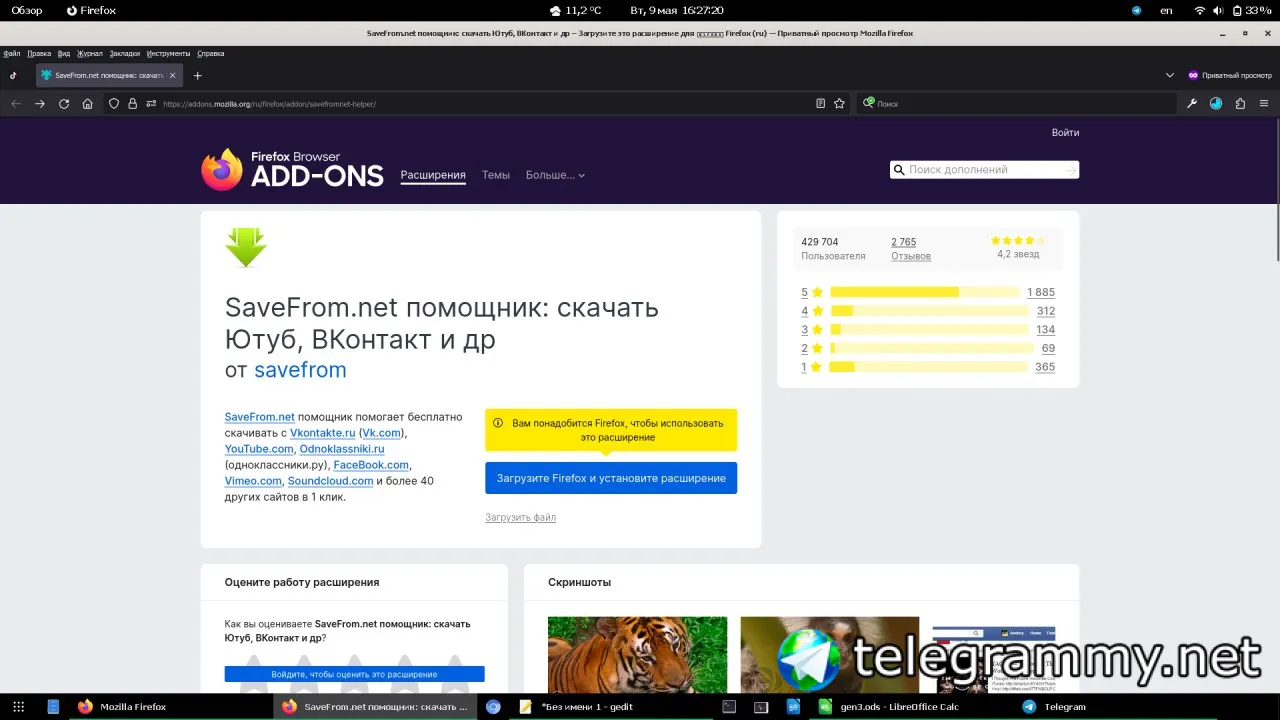
Task: Open the clock and date indicator
Action: point(676,10)
